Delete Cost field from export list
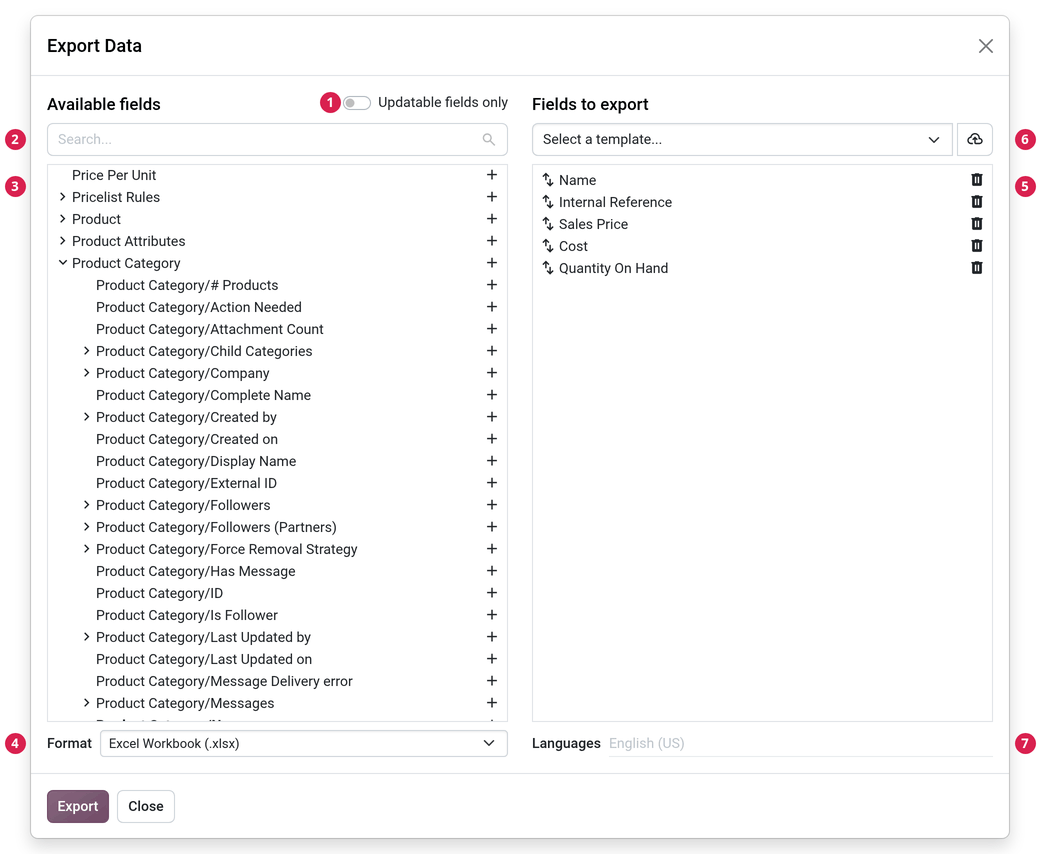Image resolution: width=1040 pixels, height=854 pixels. coord(976,246)
